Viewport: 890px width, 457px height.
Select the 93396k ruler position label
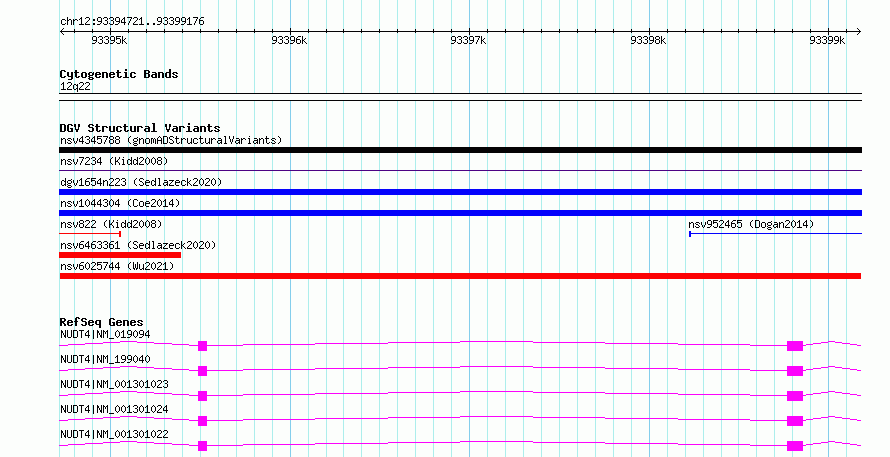289,40
